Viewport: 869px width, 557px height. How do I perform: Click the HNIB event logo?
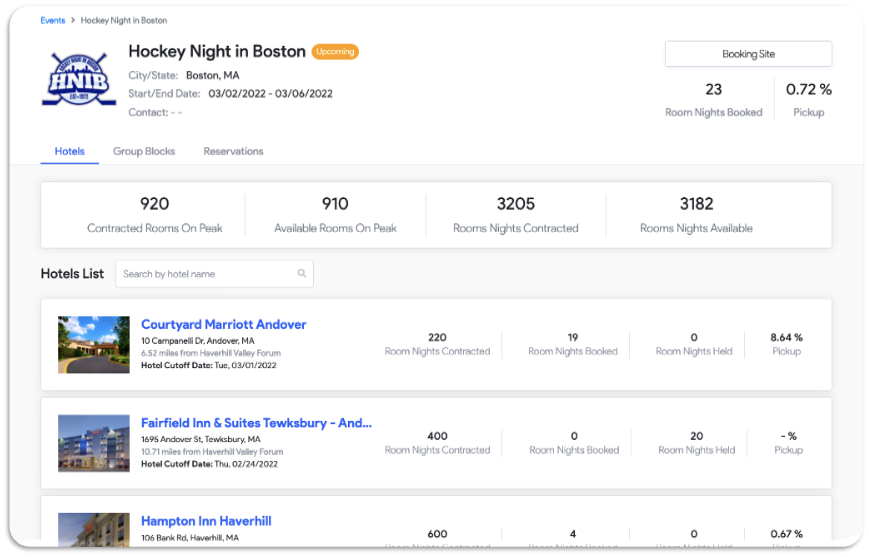79,79
